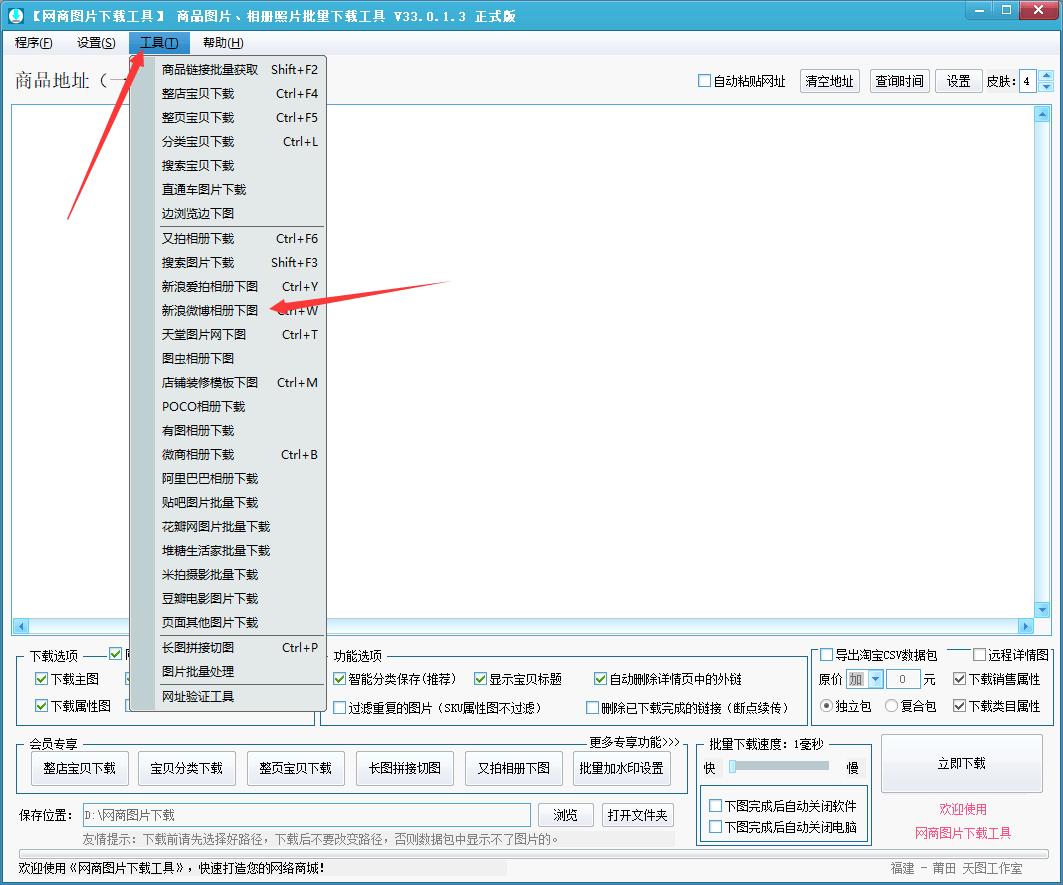The image size is (1063, 885).
Task: Choose 新浪微博相册下图 from Tools menu
Action: coord(210,311)
